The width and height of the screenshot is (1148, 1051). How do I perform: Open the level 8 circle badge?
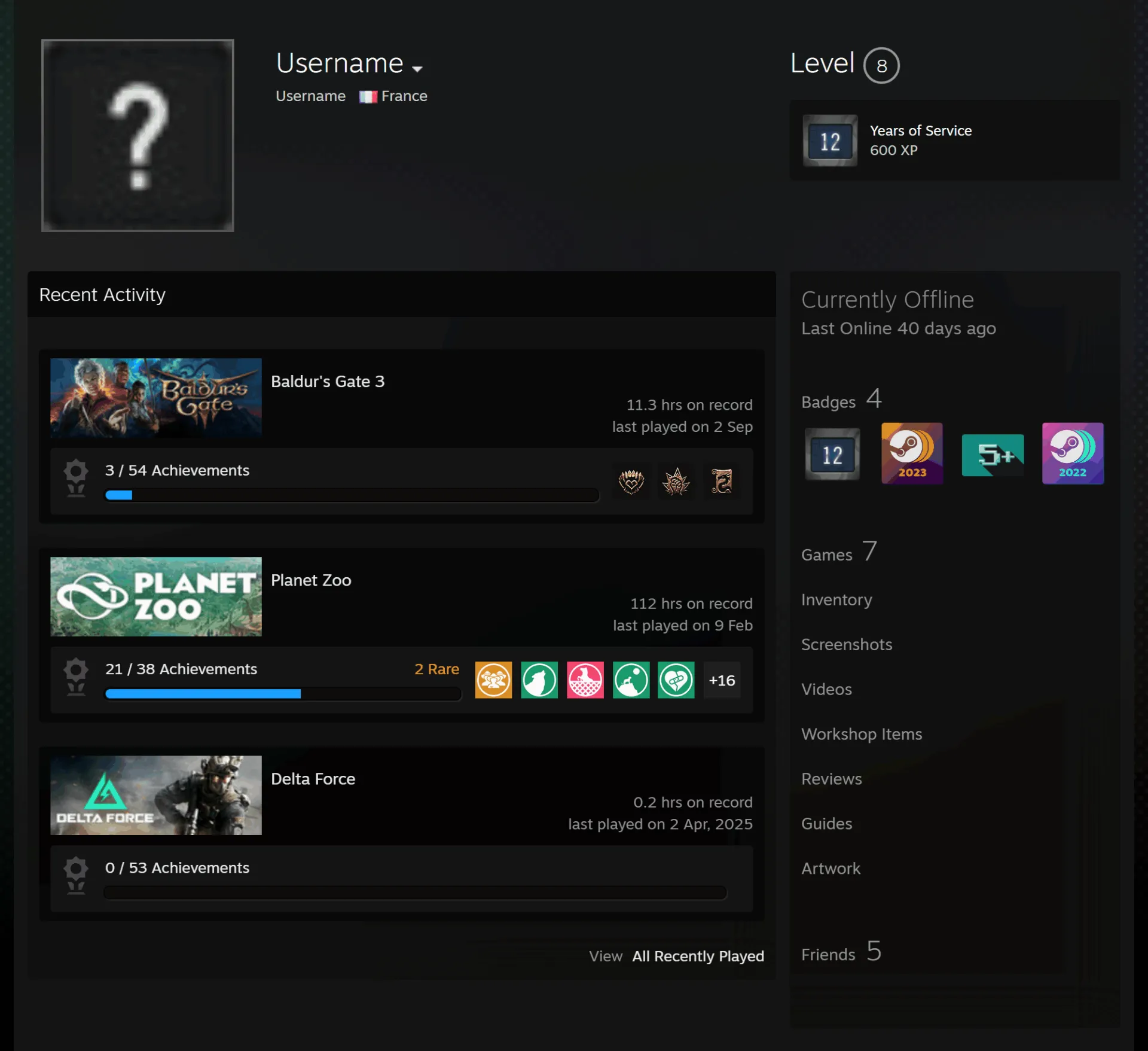coord(881,65)
